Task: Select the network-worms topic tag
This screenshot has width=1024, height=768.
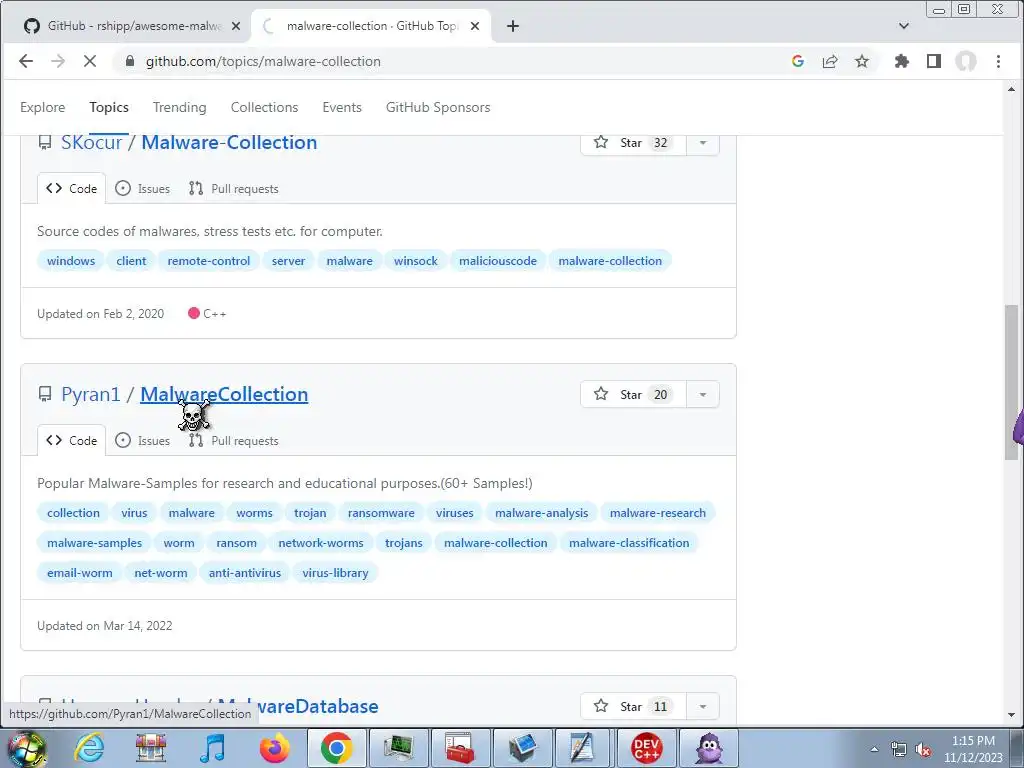Action: click(x=321, y=543)
